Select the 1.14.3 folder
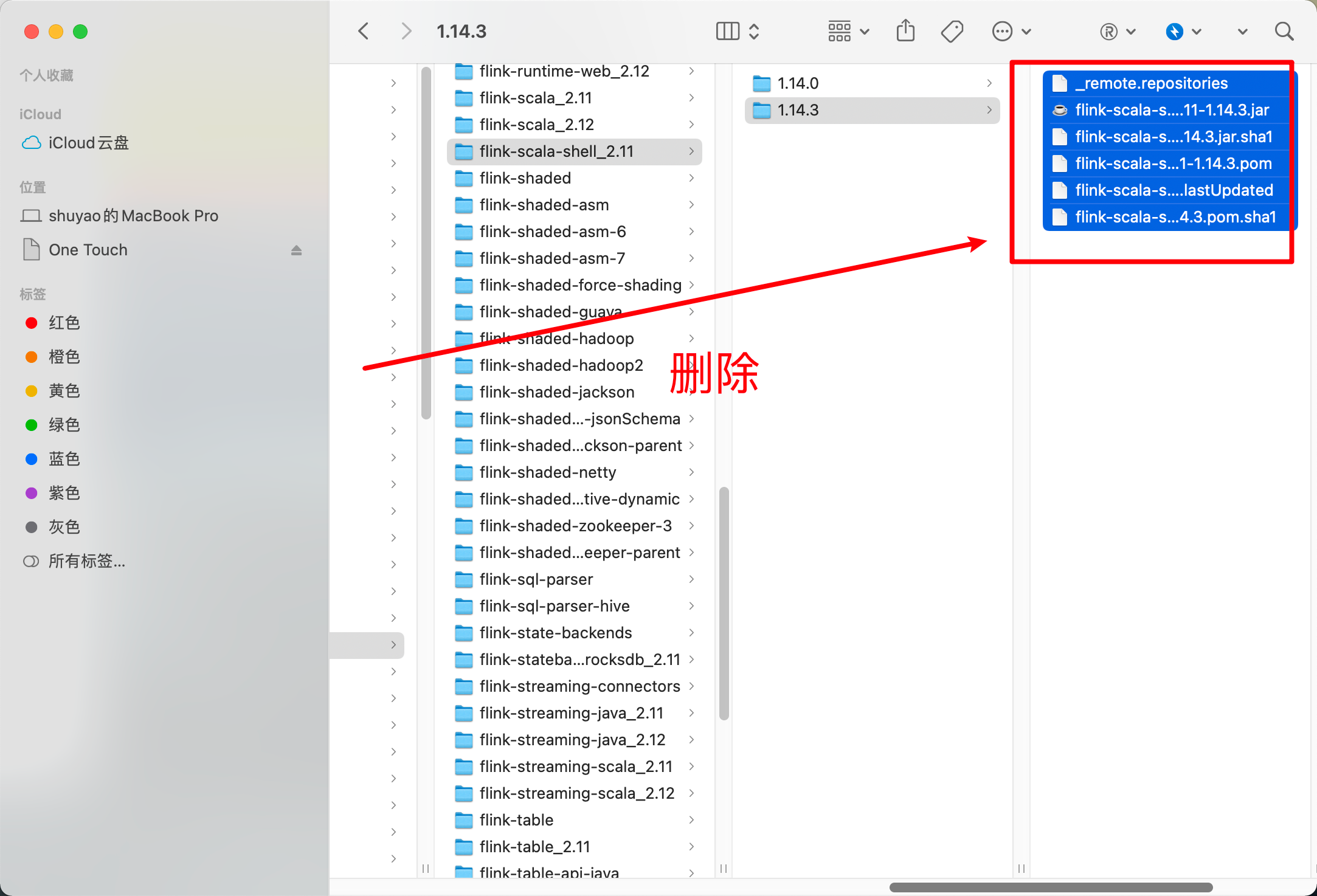This screenshot has height=896, width=1317. (x=872, y=110)
